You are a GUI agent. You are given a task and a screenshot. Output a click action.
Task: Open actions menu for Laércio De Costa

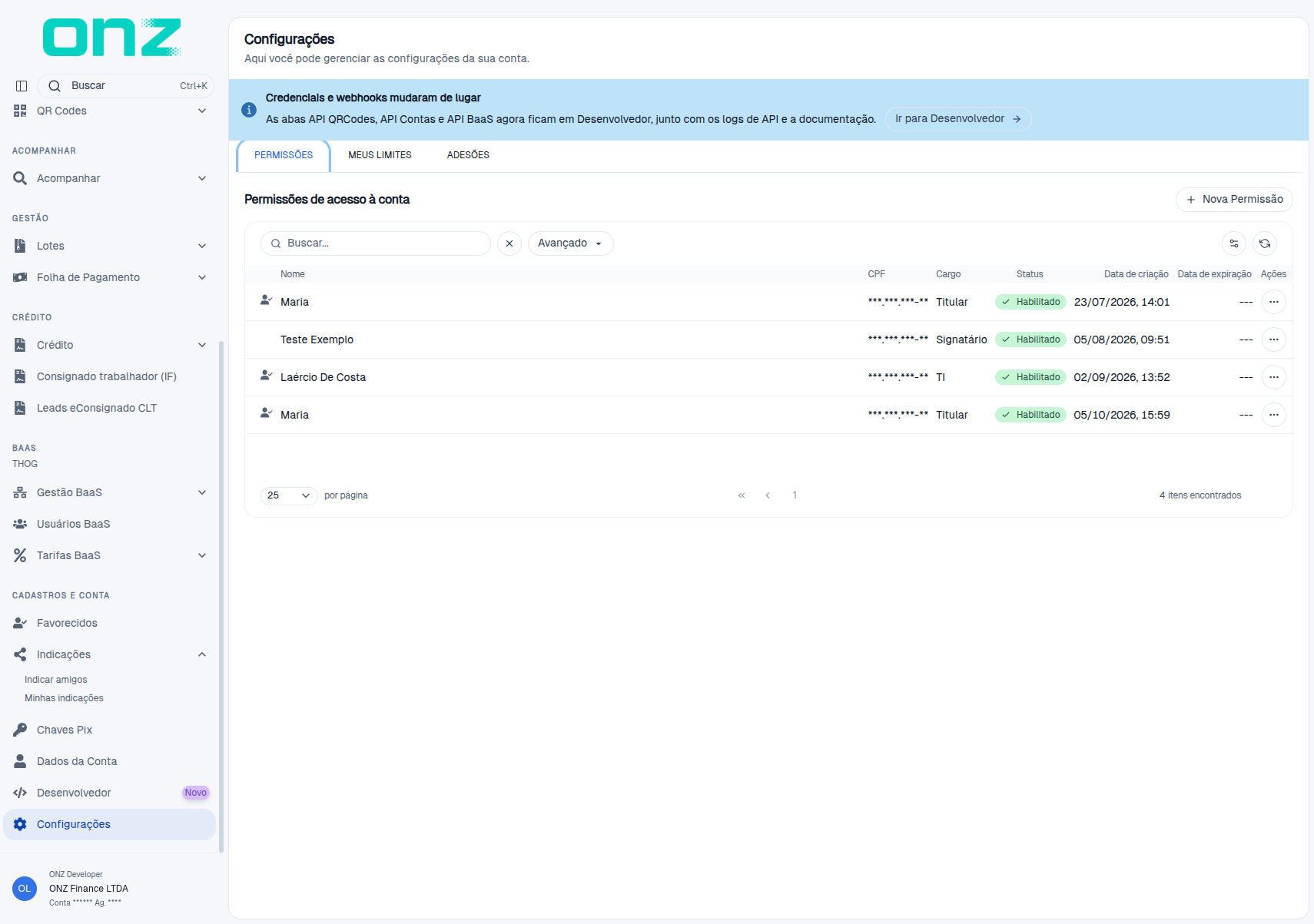pyautogui.click(x=1274, y=377)
